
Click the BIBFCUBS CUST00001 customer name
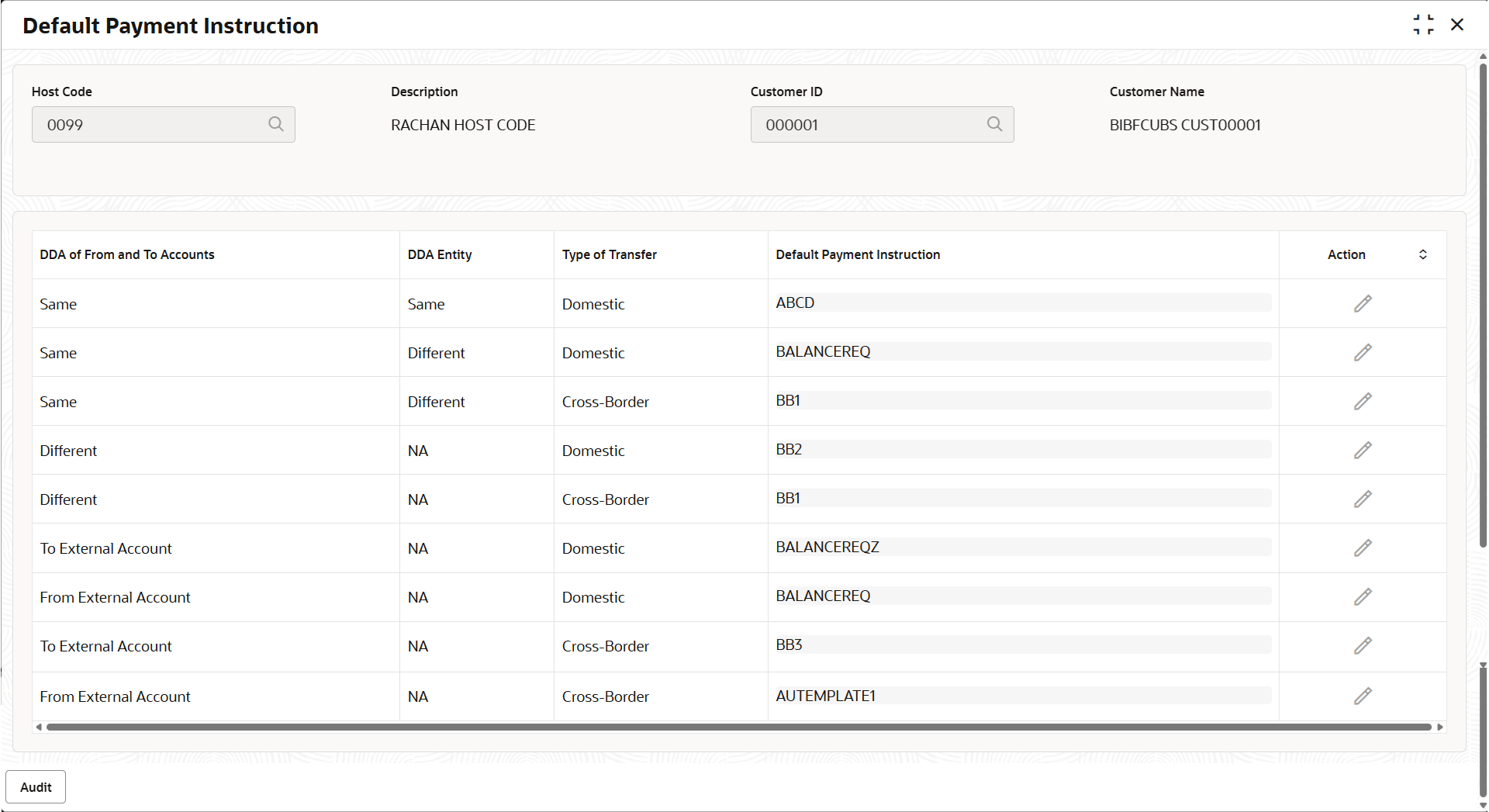coord(1185,125)
